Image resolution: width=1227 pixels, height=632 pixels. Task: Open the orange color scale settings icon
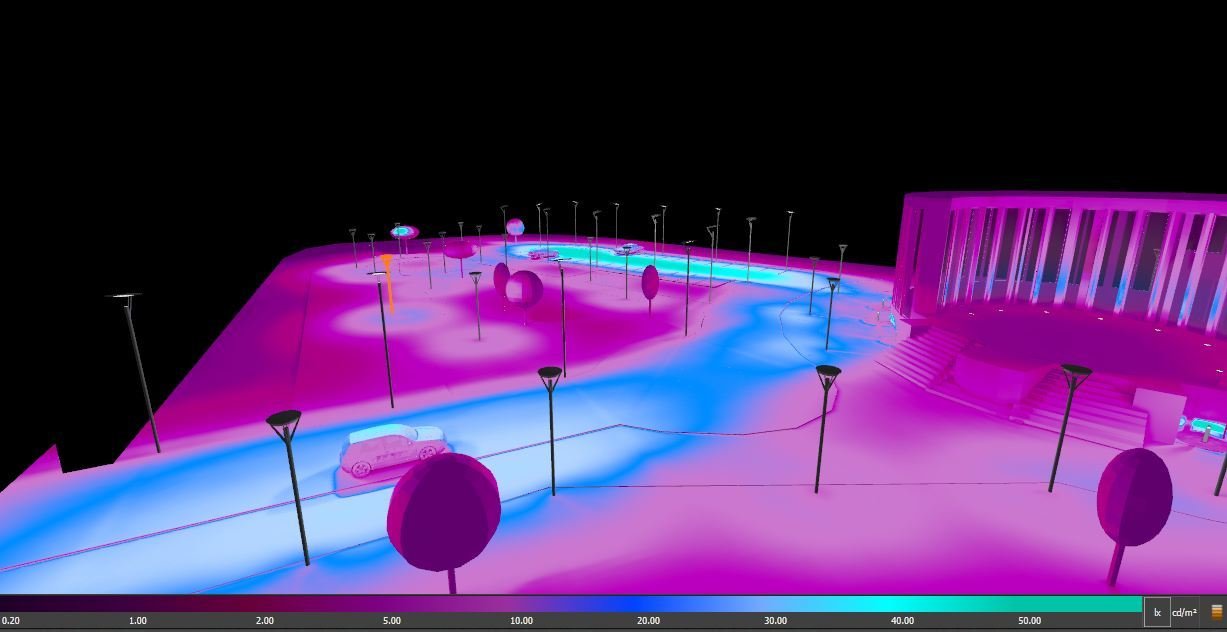(x=1216, y=612)
